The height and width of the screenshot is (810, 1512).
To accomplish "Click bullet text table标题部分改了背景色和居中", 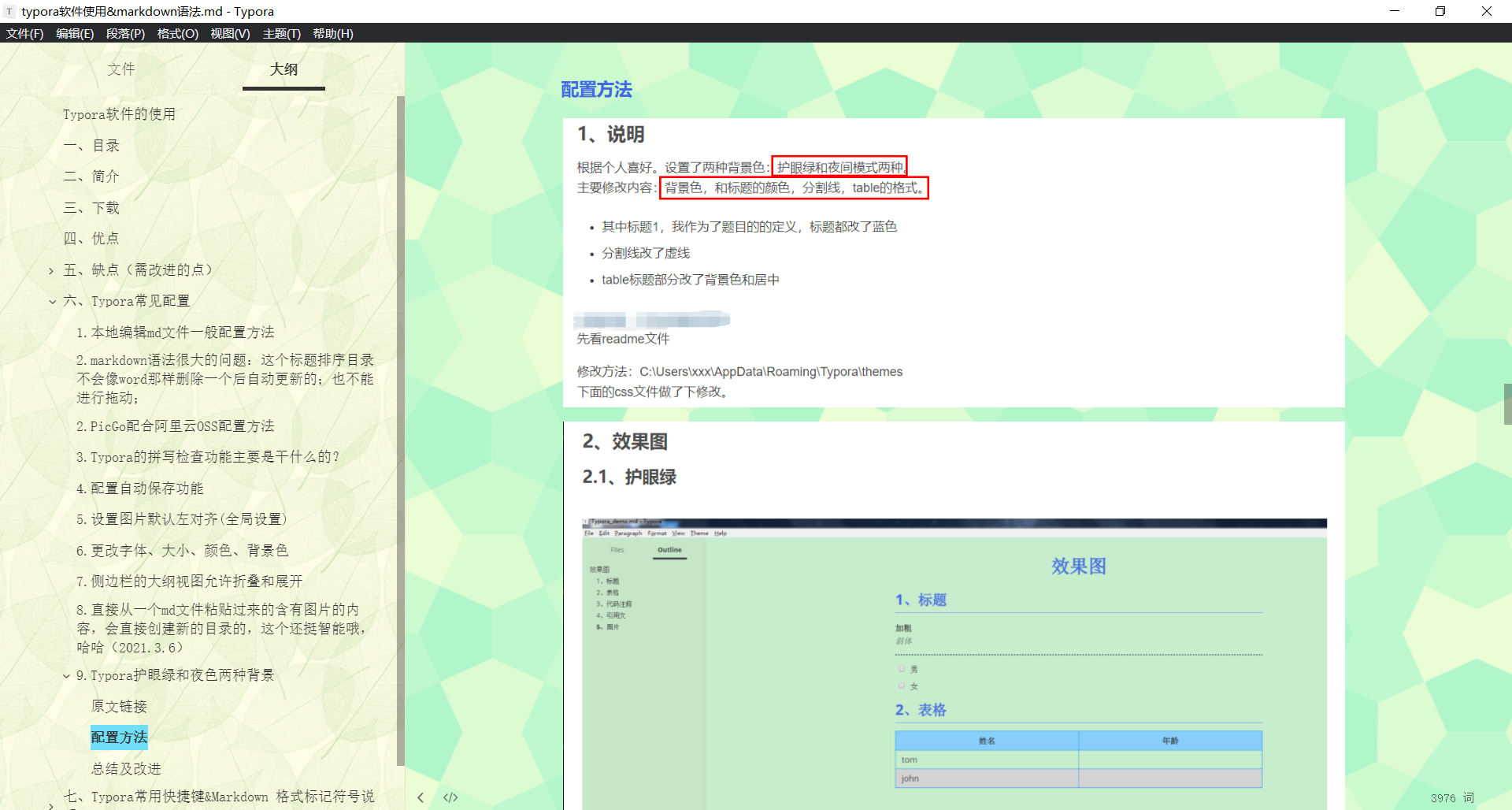I will pos(691,280).
